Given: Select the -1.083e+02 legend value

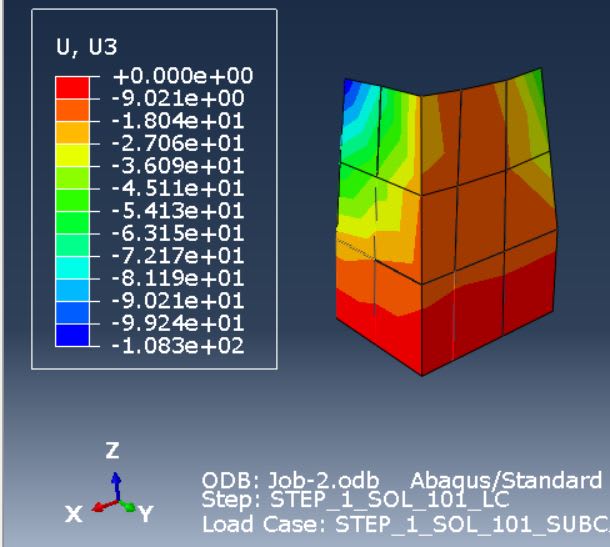Looking at the screenshot, I should click(x=178, y=346).
